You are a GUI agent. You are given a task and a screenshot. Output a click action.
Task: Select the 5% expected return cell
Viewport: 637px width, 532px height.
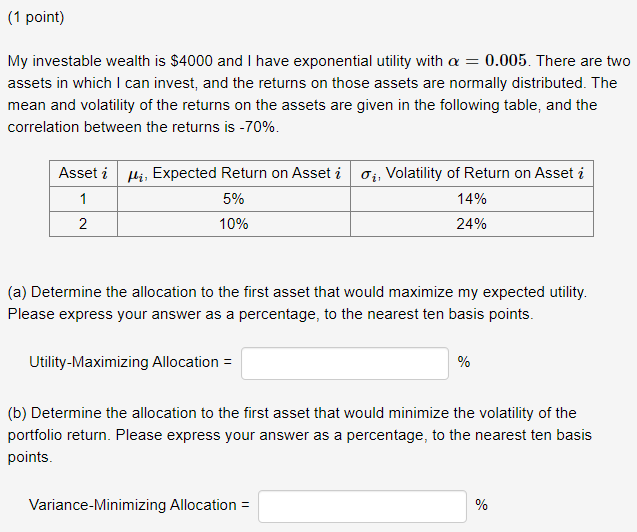[234, 199]
